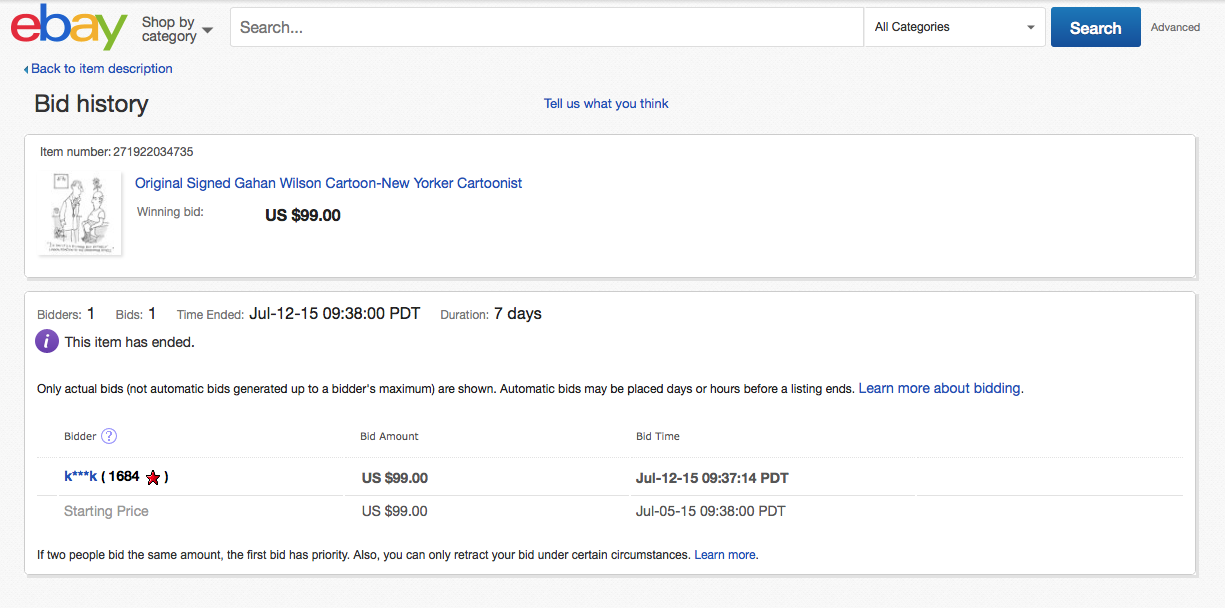This screenshot has width=1225, height=608.
Task: Open Original Signed Gahan Wilson Cartoon listing link
Action: pos(328,183)
